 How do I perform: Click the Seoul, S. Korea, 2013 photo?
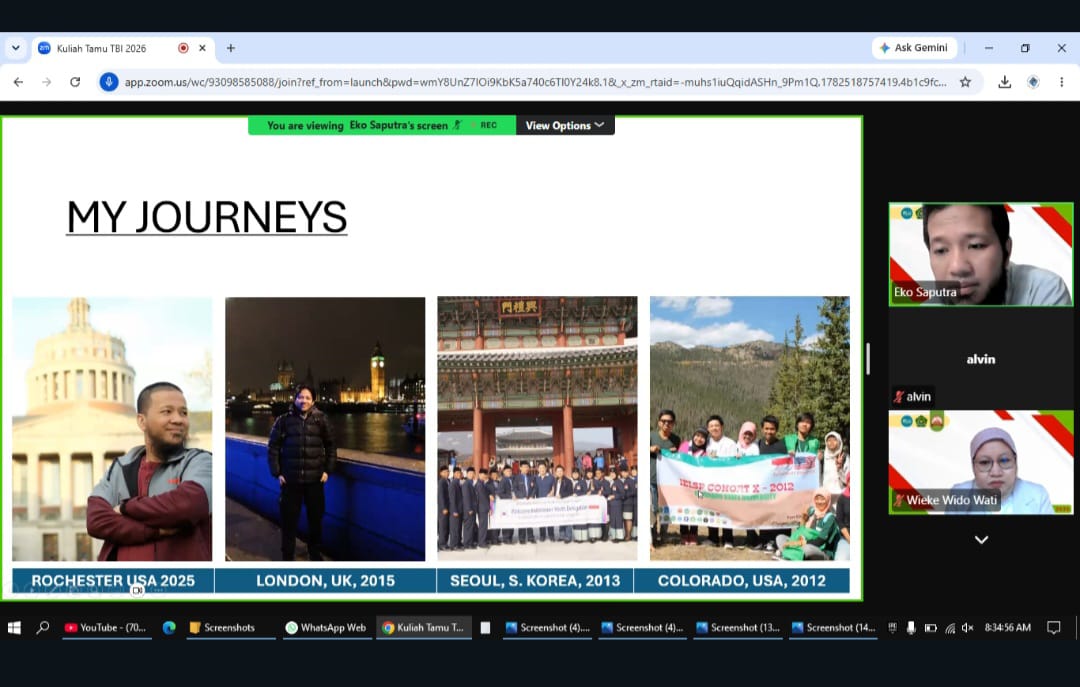[x=537, y=429]
